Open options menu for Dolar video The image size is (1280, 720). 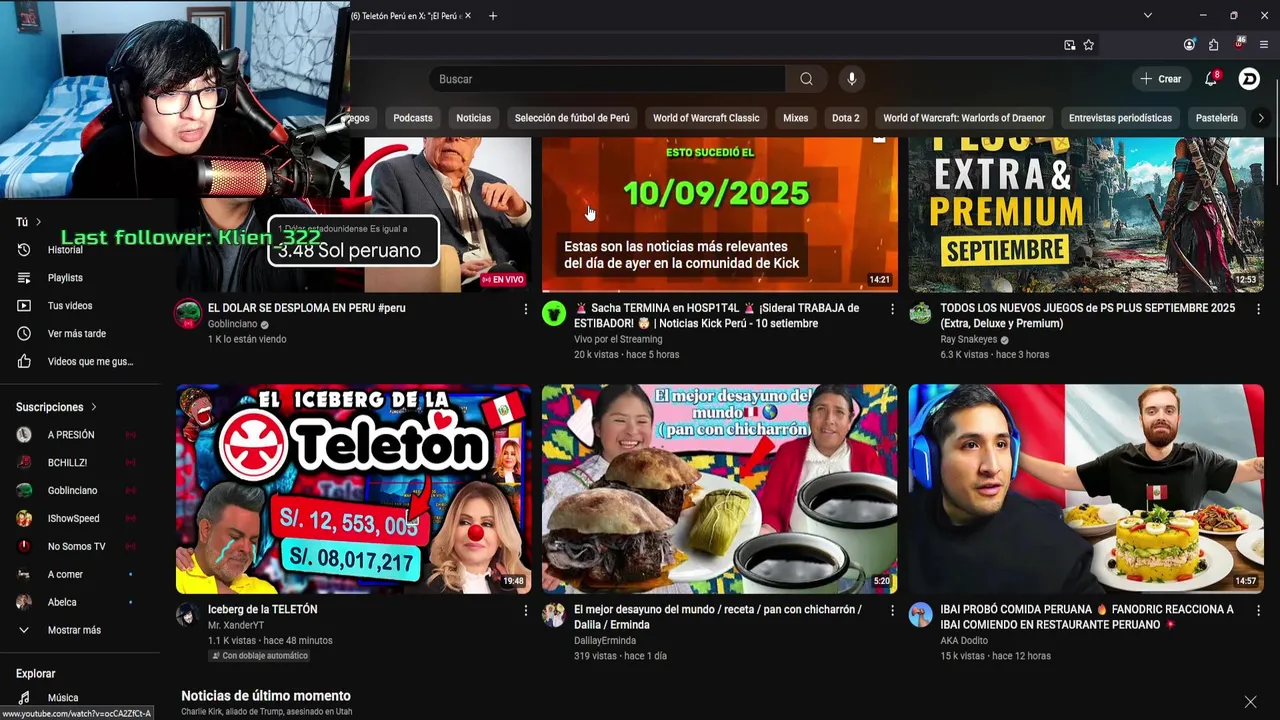click(x=525, y=310)
